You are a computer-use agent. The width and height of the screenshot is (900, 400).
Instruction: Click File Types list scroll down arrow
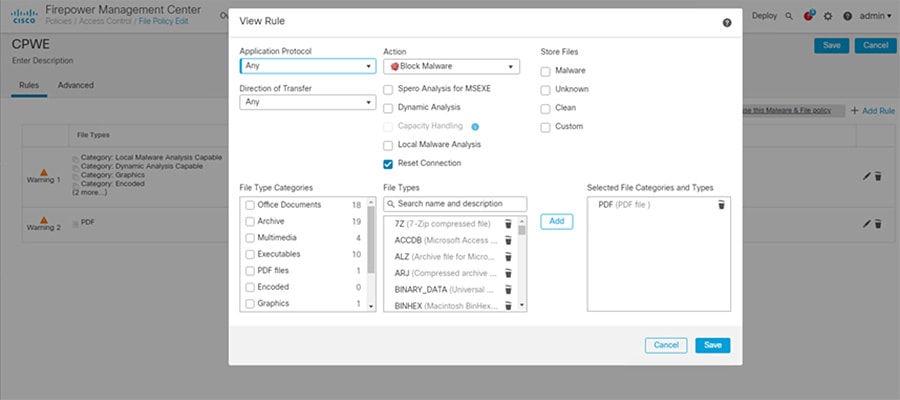522,305
